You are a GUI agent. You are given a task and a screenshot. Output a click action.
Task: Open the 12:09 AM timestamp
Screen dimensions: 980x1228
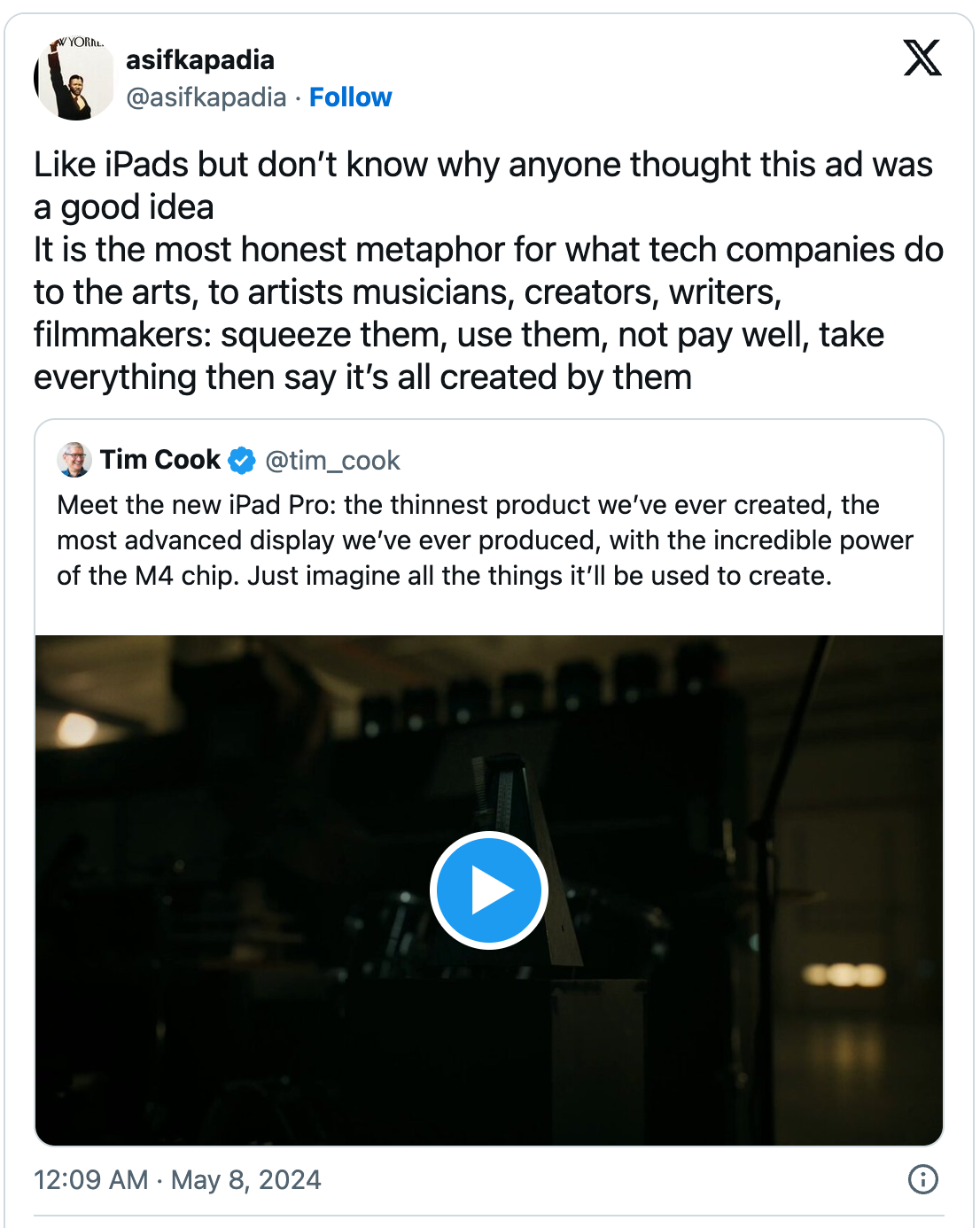pyautogui.click(x=90, y=1180)
